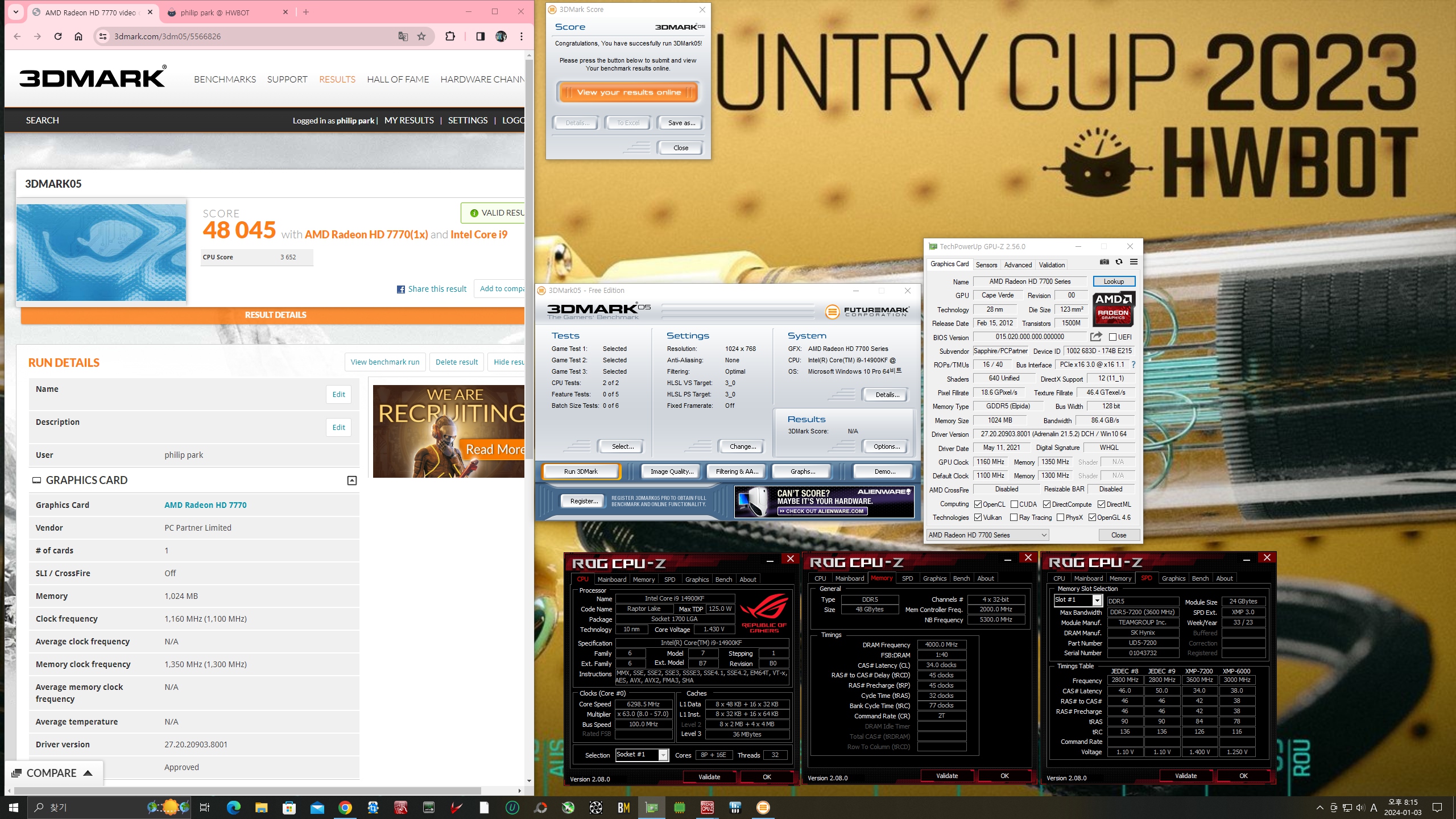Click the Bus Interface question mark icon
Image resolution: width=1456 pixels, height=819 pixels.
pos(1133,365)
